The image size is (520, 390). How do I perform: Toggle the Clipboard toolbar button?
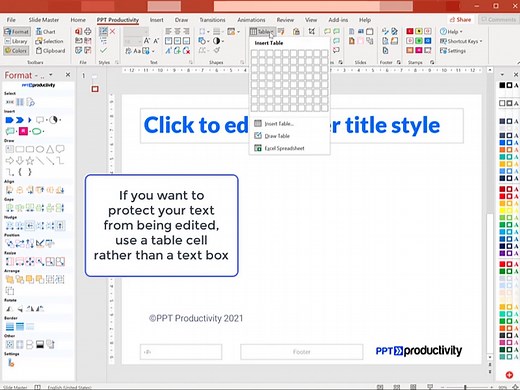click(x=50, y=51)
